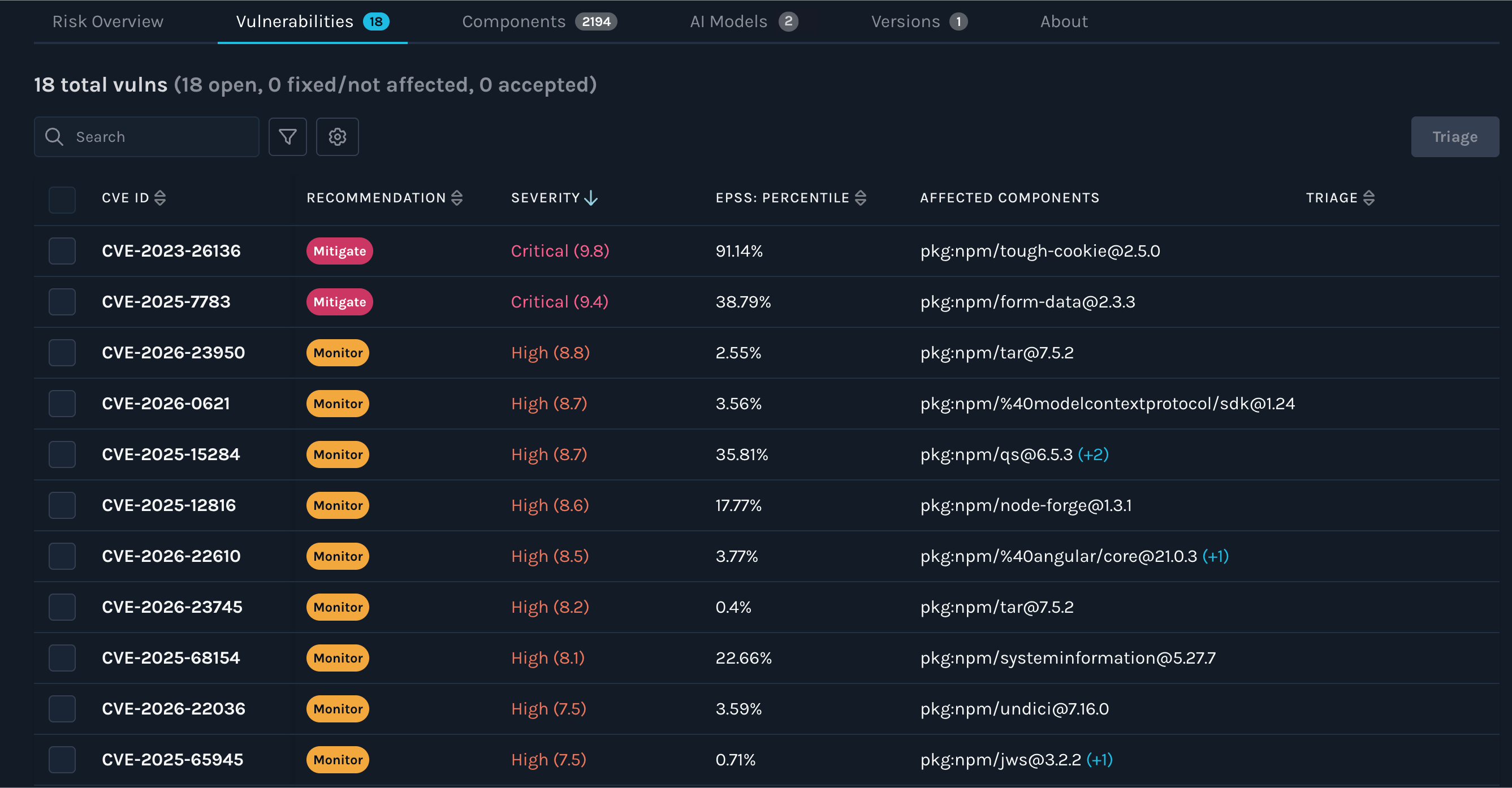
Task: Open table settings gear icon
Action: coord(337,137)
